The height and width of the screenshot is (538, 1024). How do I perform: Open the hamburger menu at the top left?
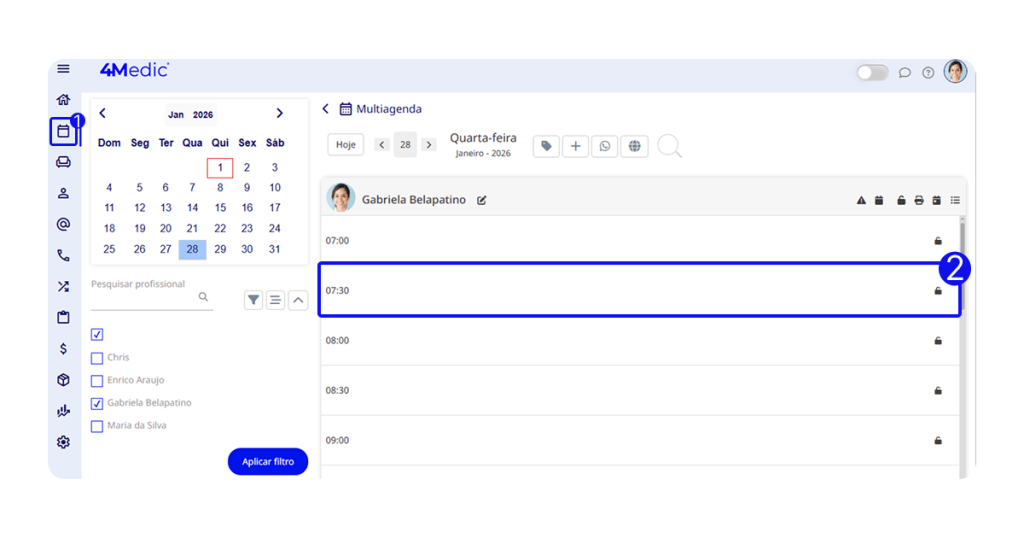(63, 69)
